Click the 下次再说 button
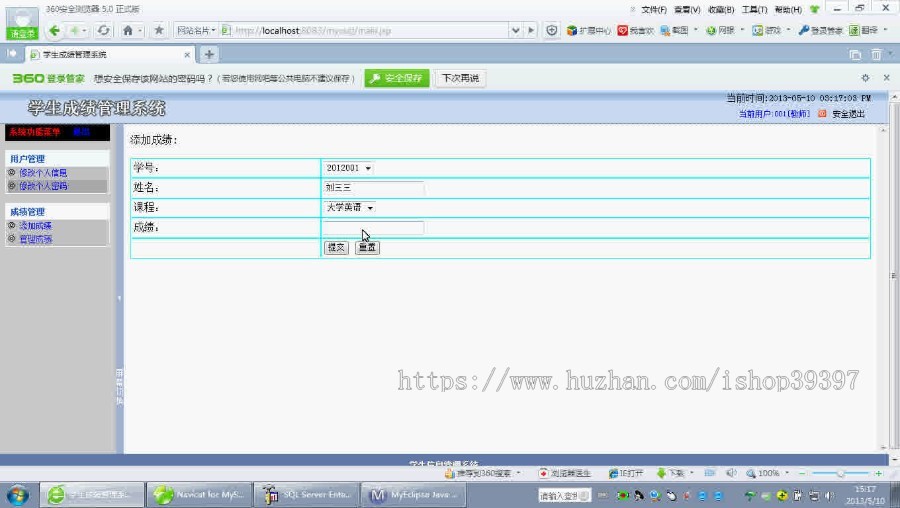The width and height of the screenshot is (900, 508). pos(460,78)
